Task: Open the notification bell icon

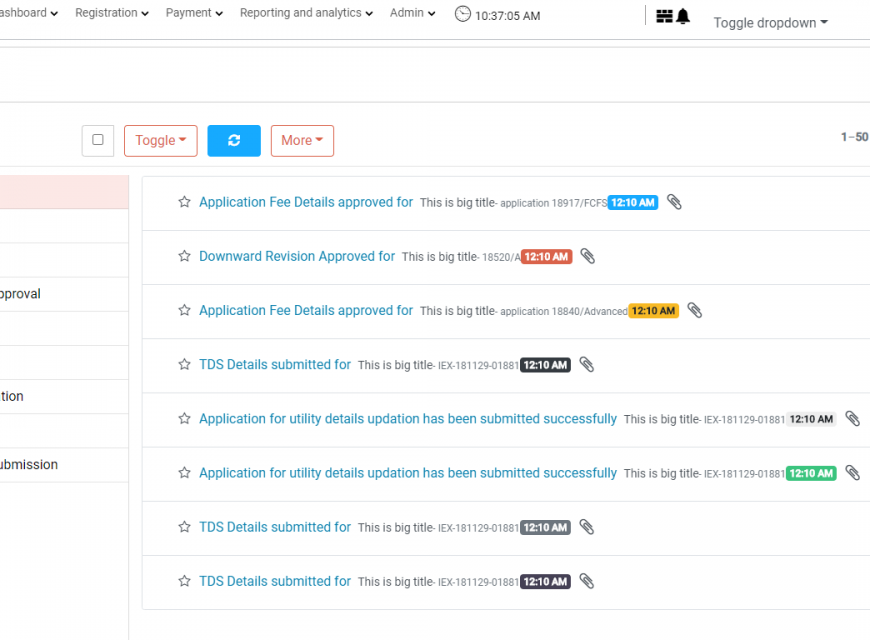Action: [x=683, y=16]
